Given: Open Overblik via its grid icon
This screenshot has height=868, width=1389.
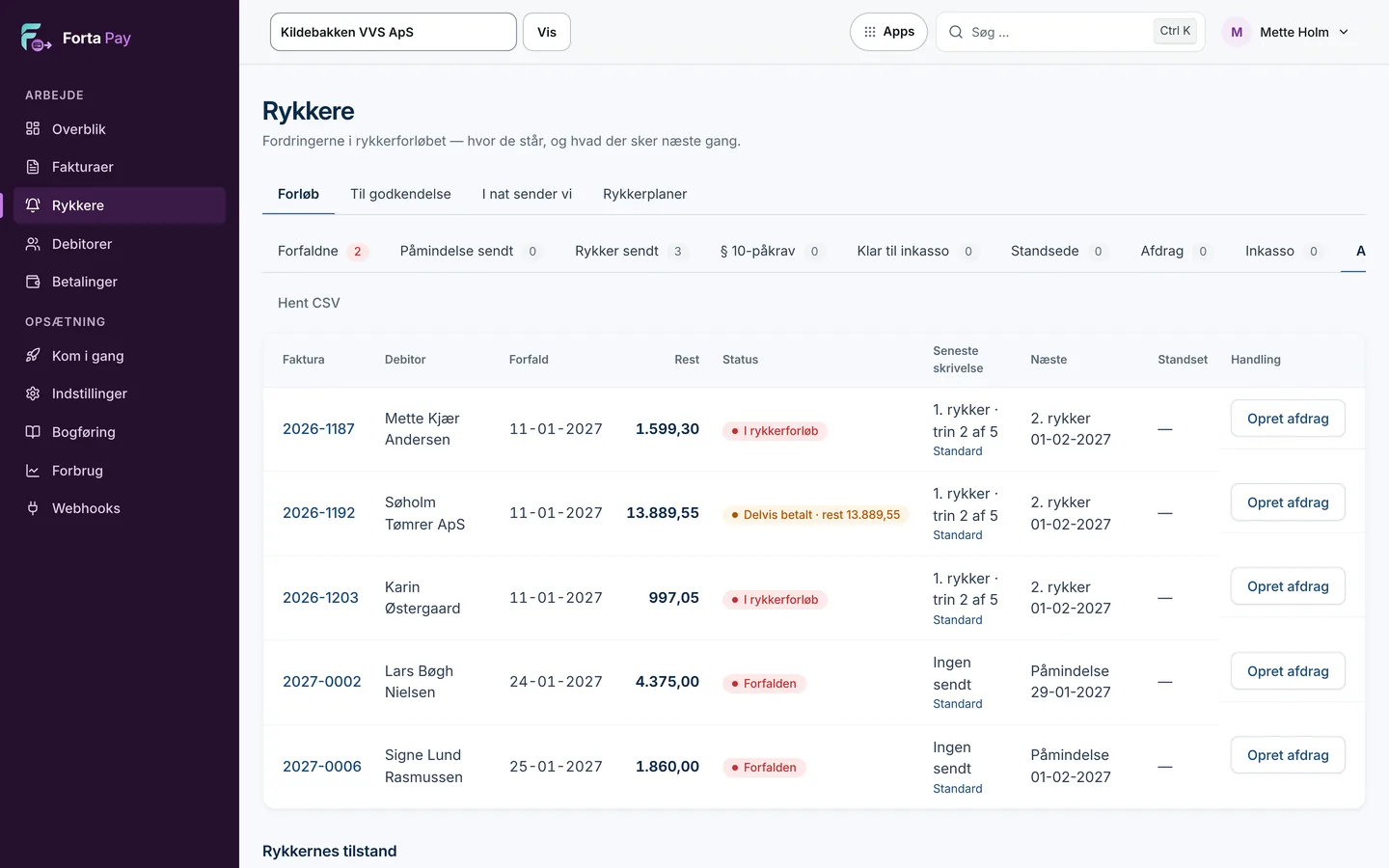Looking at the screenshot, I should (33, 128).
